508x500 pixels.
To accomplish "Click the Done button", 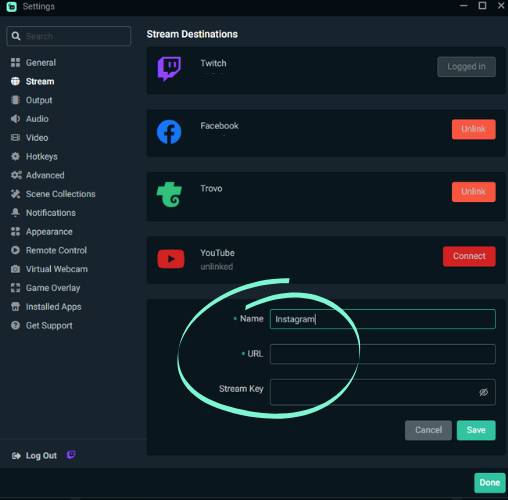I will [490, 483].
